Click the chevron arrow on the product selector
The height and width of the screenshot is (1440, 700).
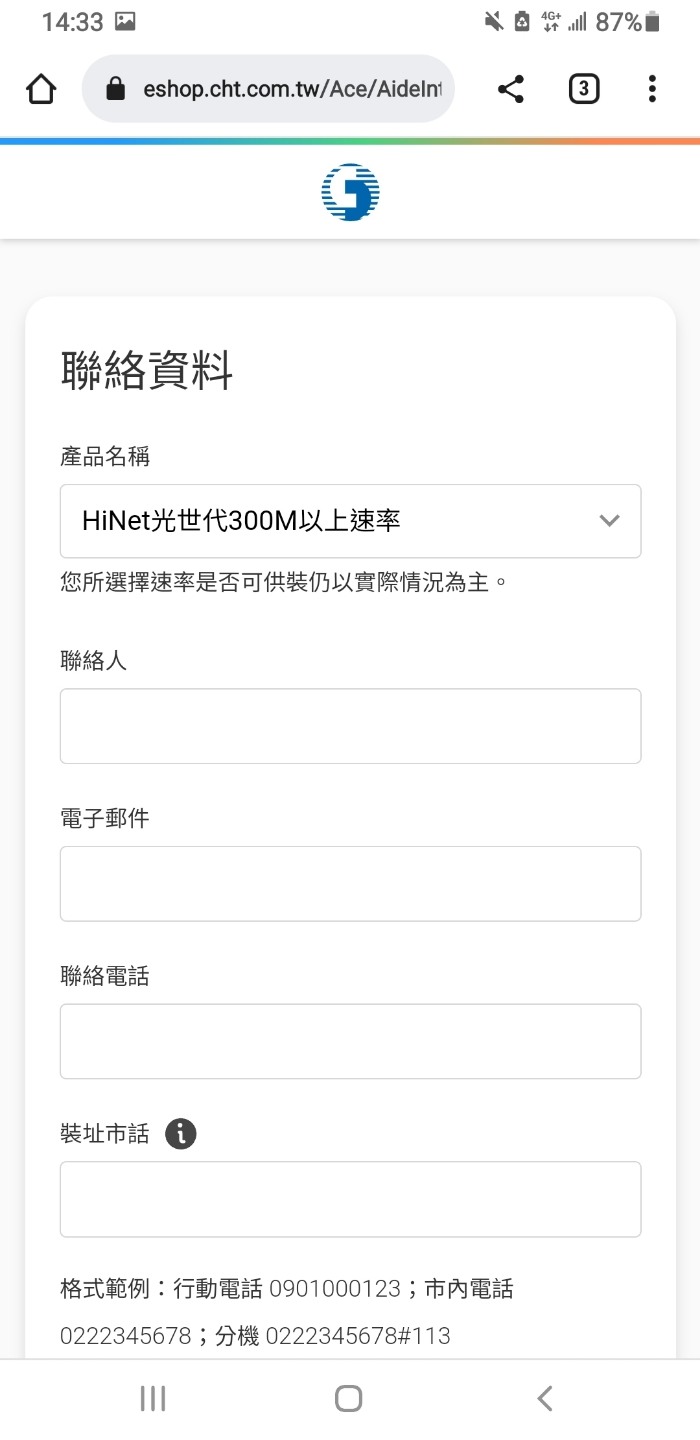pyautogui.click(x=608, y=521)
